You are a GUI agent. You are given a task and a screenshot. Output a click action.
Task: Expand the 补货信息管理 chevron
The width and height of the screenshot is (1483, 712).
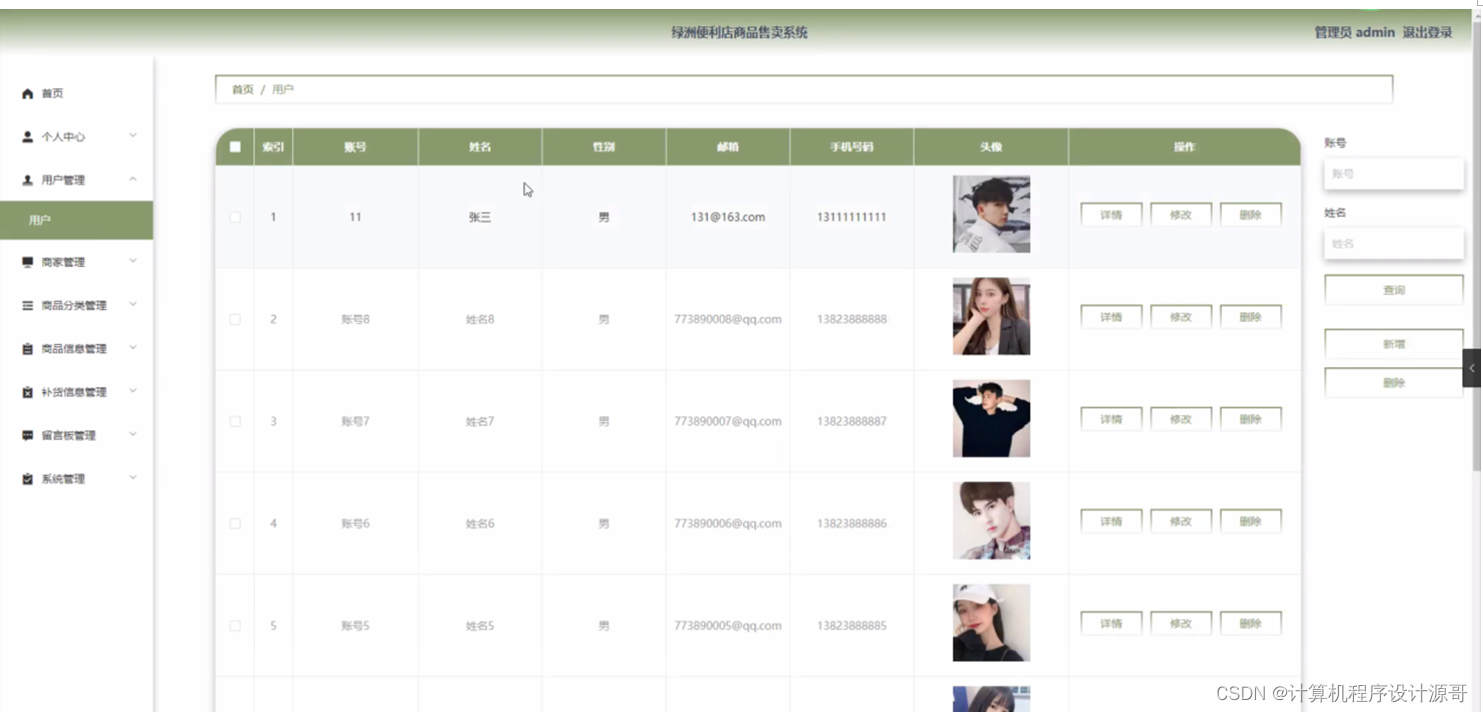(133, 391)
